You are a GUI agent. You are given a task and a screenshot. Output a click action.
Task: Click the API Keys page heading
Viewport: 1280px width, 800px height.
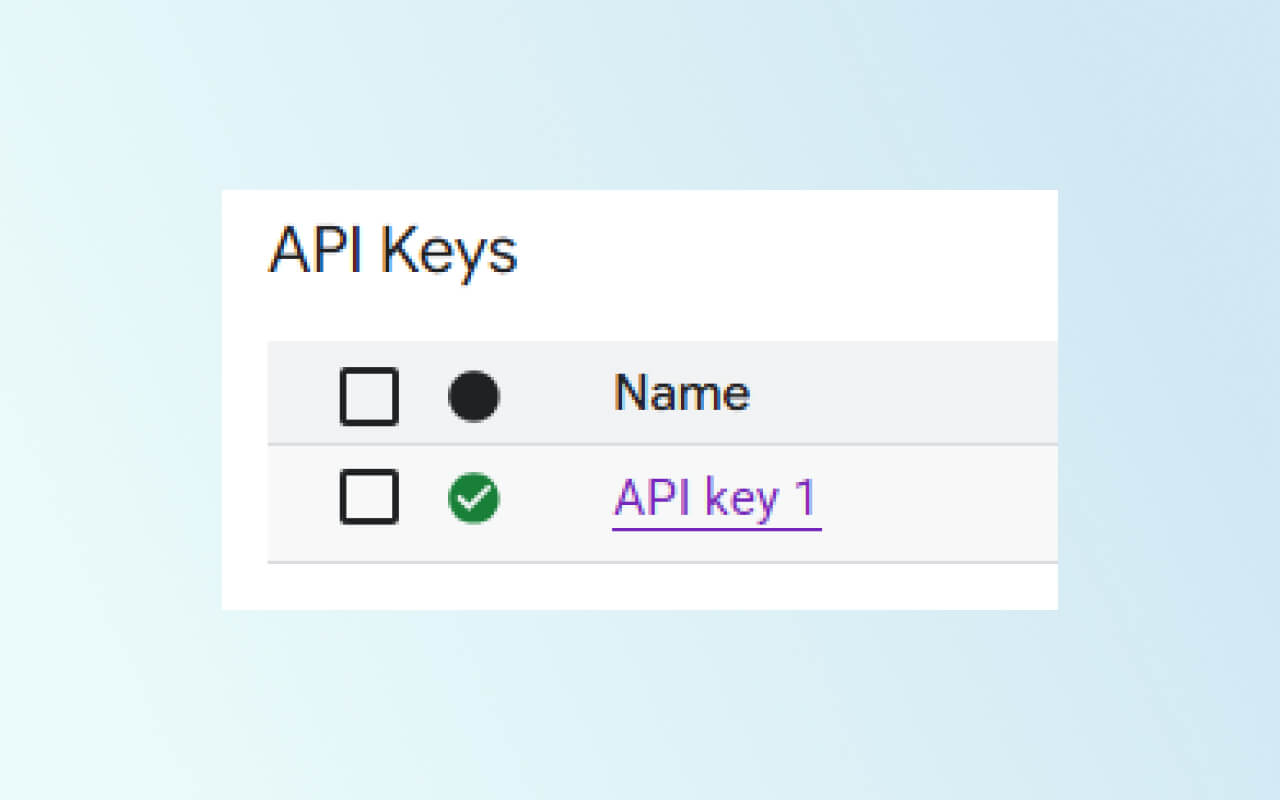(x=393, y=251)
